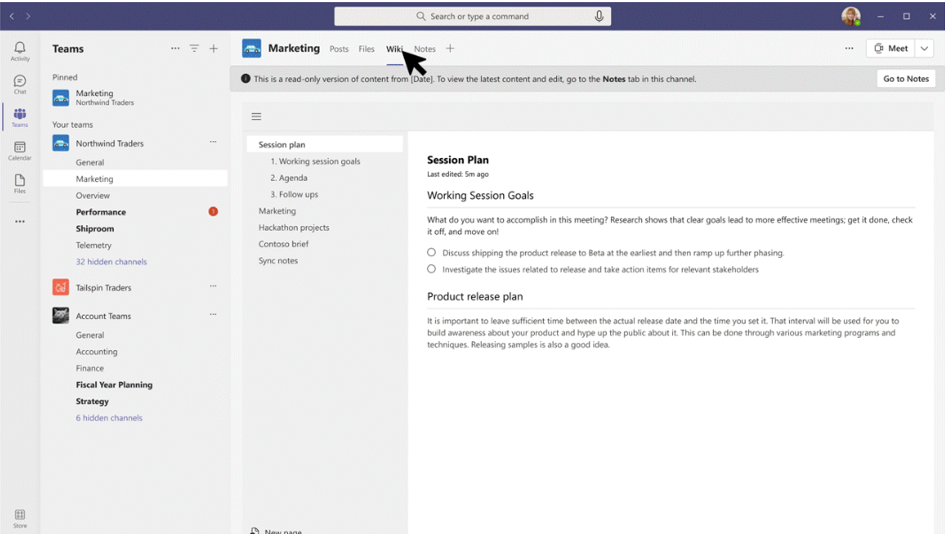Click the pinned Marketing channel icon

coord(60,98)
